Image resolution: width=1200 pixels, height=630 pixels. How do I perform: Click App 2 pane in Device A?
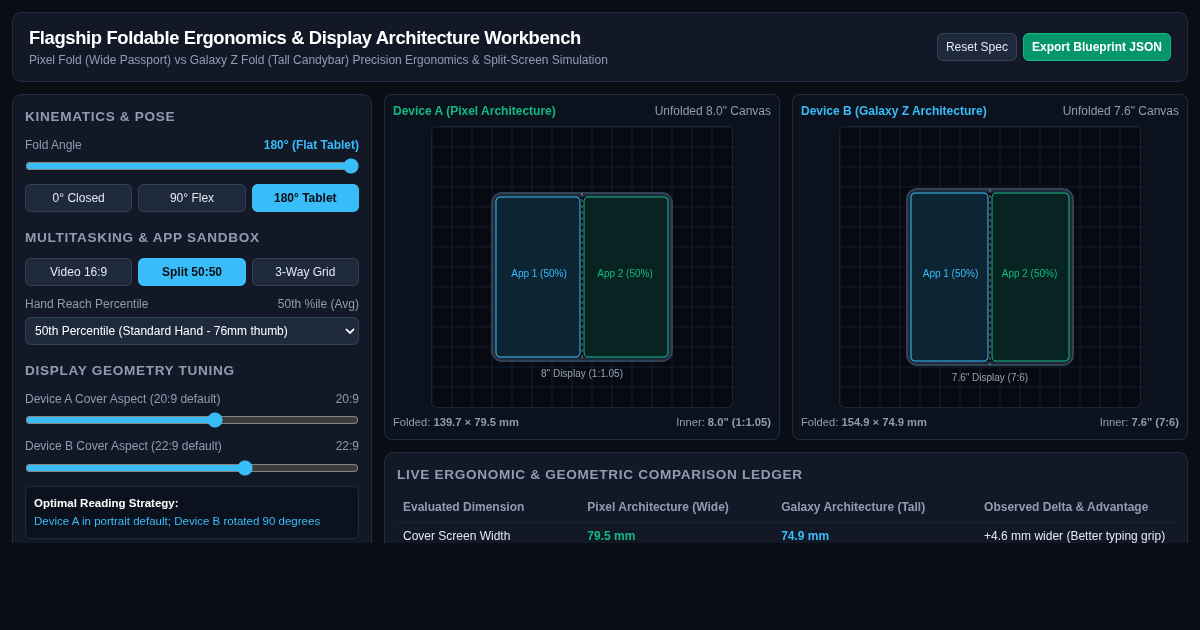[x=626, y=277]
